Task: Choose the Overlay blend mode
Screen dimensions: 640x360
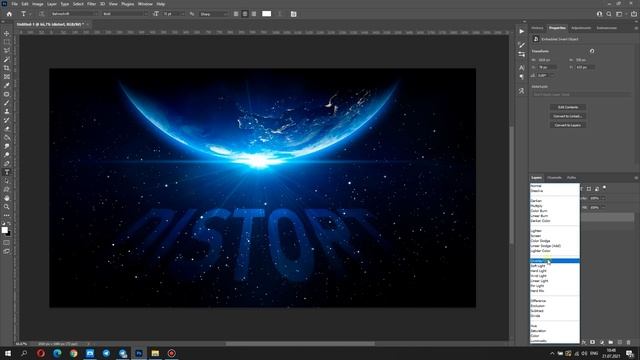Action: 554,261
